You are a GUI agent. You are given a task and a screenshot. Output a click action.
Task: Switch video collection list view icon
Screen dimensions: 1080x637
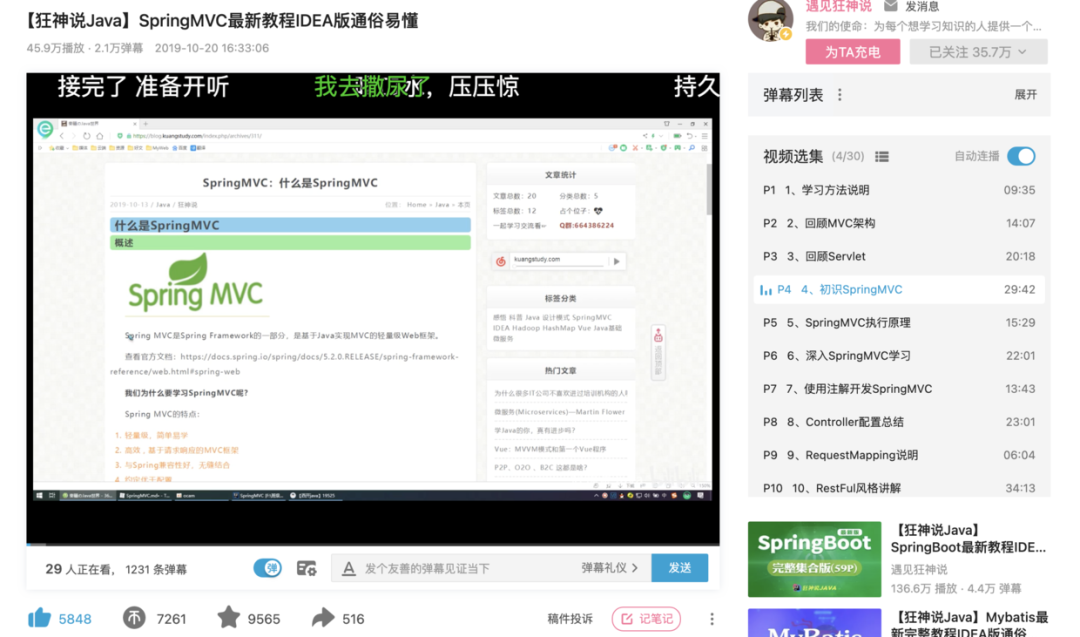coord(882,156)
